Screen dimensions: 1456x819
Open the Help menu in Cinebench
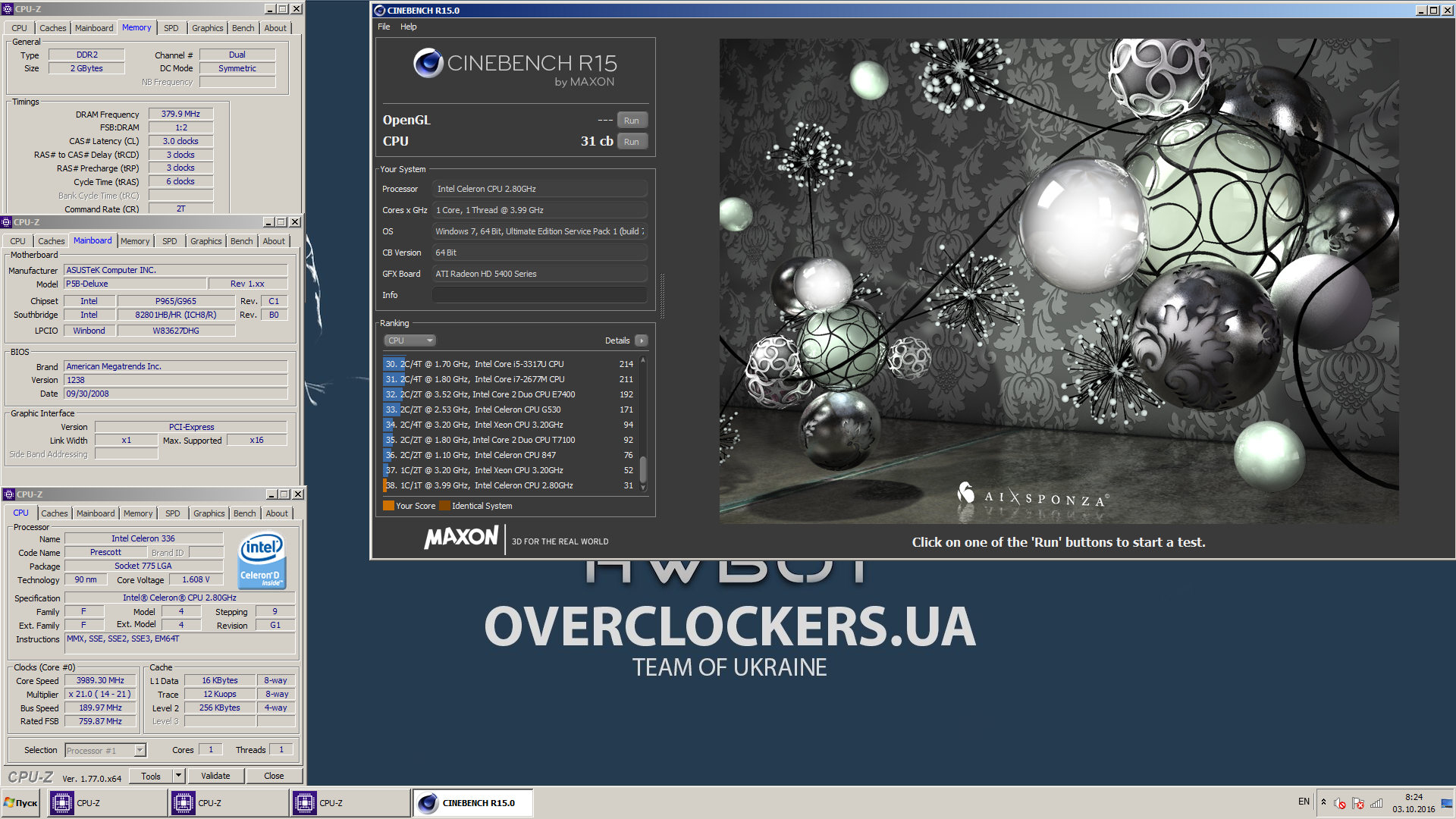point(409,27)
